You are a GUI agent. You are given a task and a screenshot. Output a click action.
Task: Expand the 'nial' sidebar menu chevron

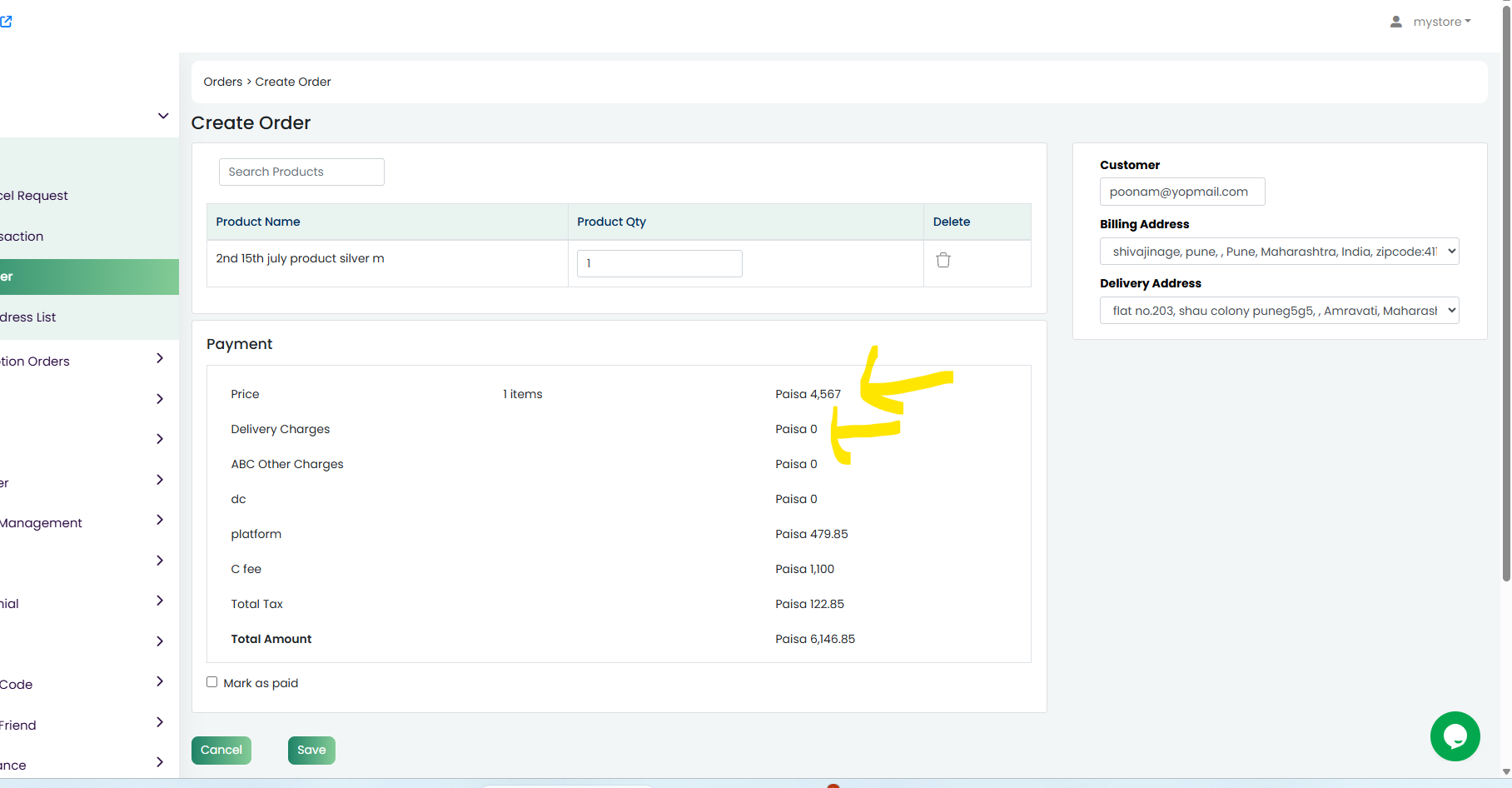point(160,601)
